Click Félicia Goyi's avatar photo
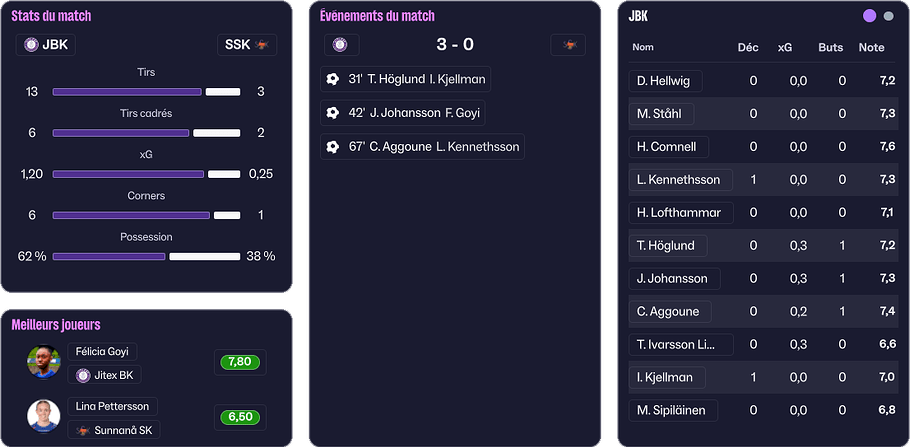The width and height of the screenshot is (910, 447). tap(44, 362)
